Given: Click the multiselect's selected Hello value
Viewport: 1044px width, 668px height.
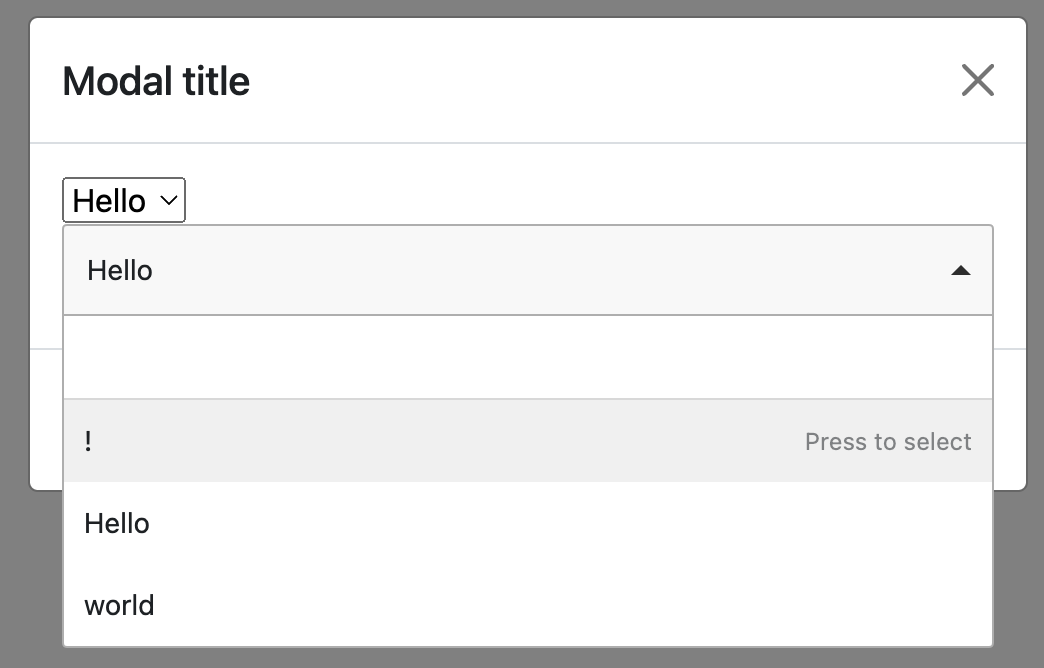Looking at the screenshot, I should click(120, 270).
